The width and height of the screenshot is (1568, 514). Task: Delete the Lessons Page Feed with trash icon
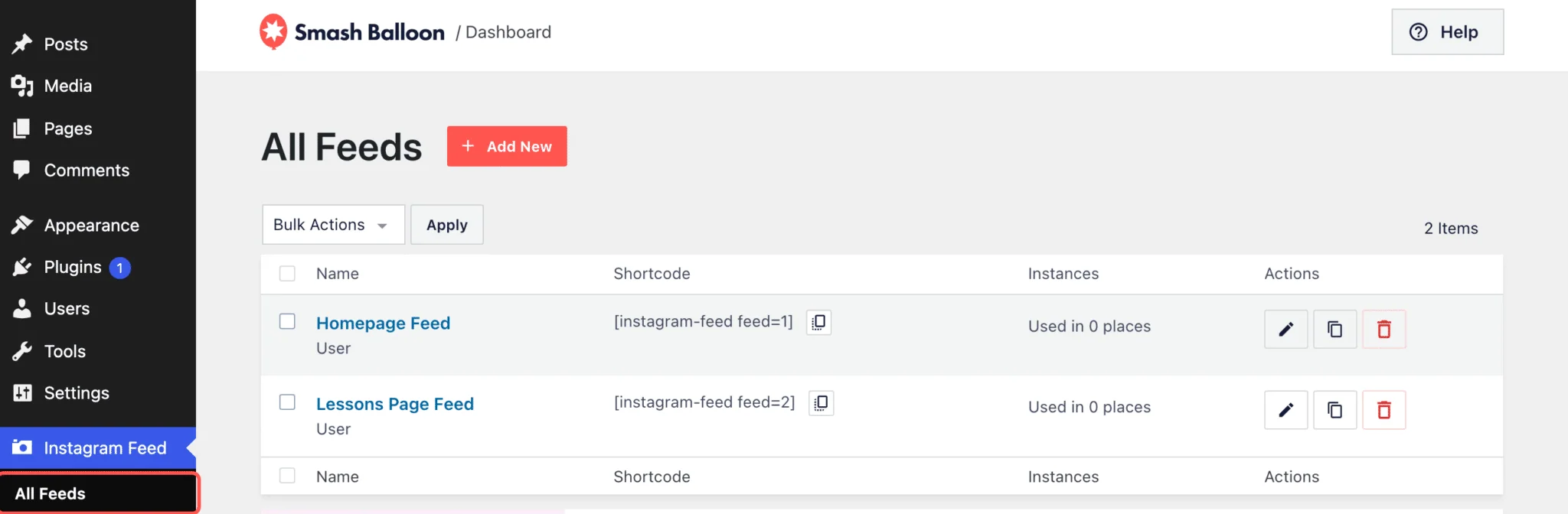pyautogui.click(x=1383, y=410)
